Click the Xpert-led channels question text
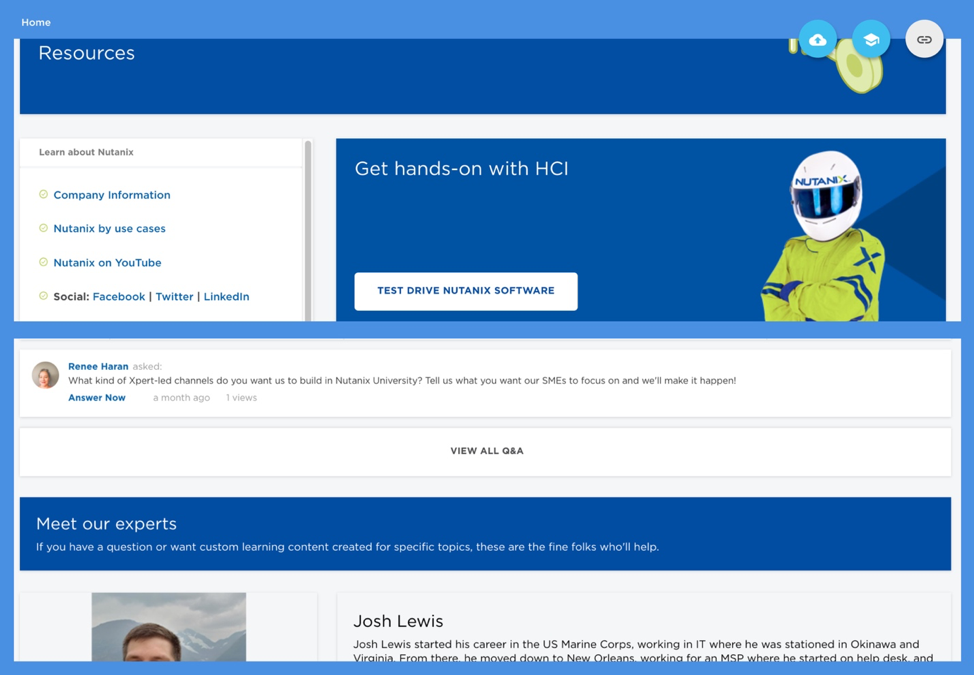 402,381
